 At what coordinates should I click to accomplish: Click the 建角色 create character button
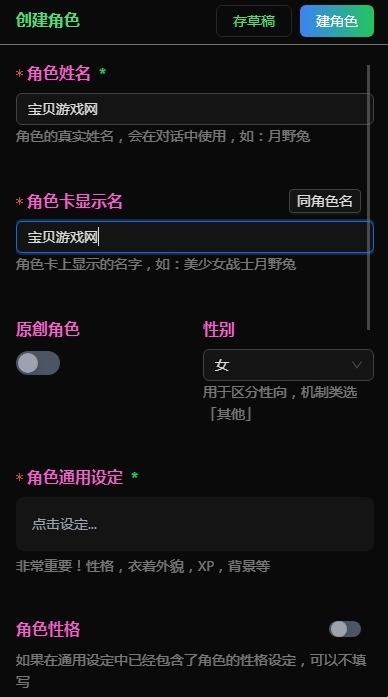(337, 21)
